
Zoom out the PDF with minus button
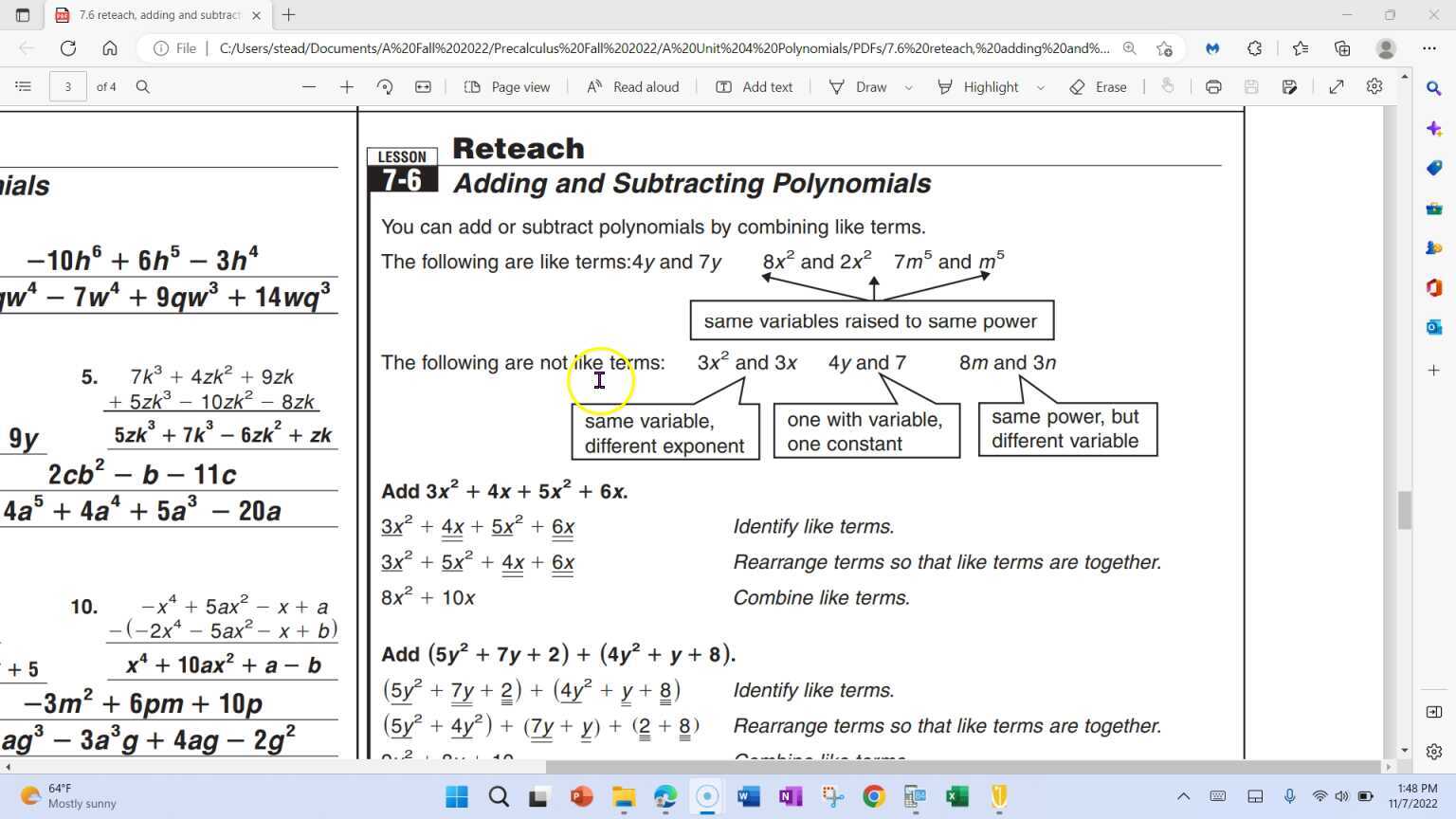308,86
